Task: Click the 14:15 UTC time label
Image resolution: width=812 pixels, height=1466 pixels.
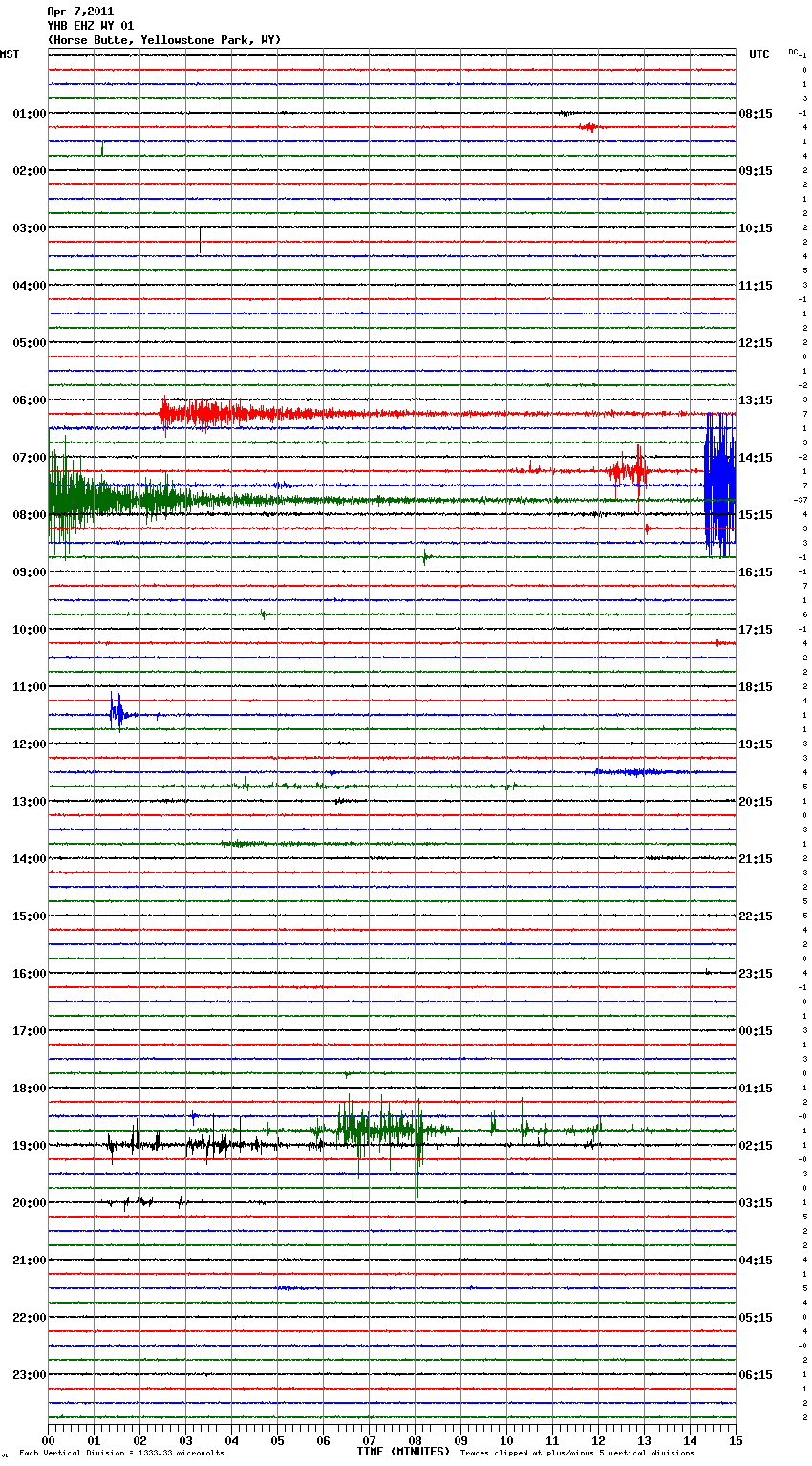Action: coord(756,458)
